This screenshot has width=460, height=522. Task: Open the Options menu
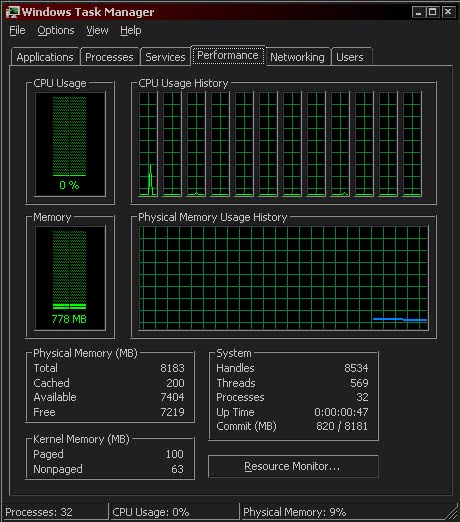point(56,31)
